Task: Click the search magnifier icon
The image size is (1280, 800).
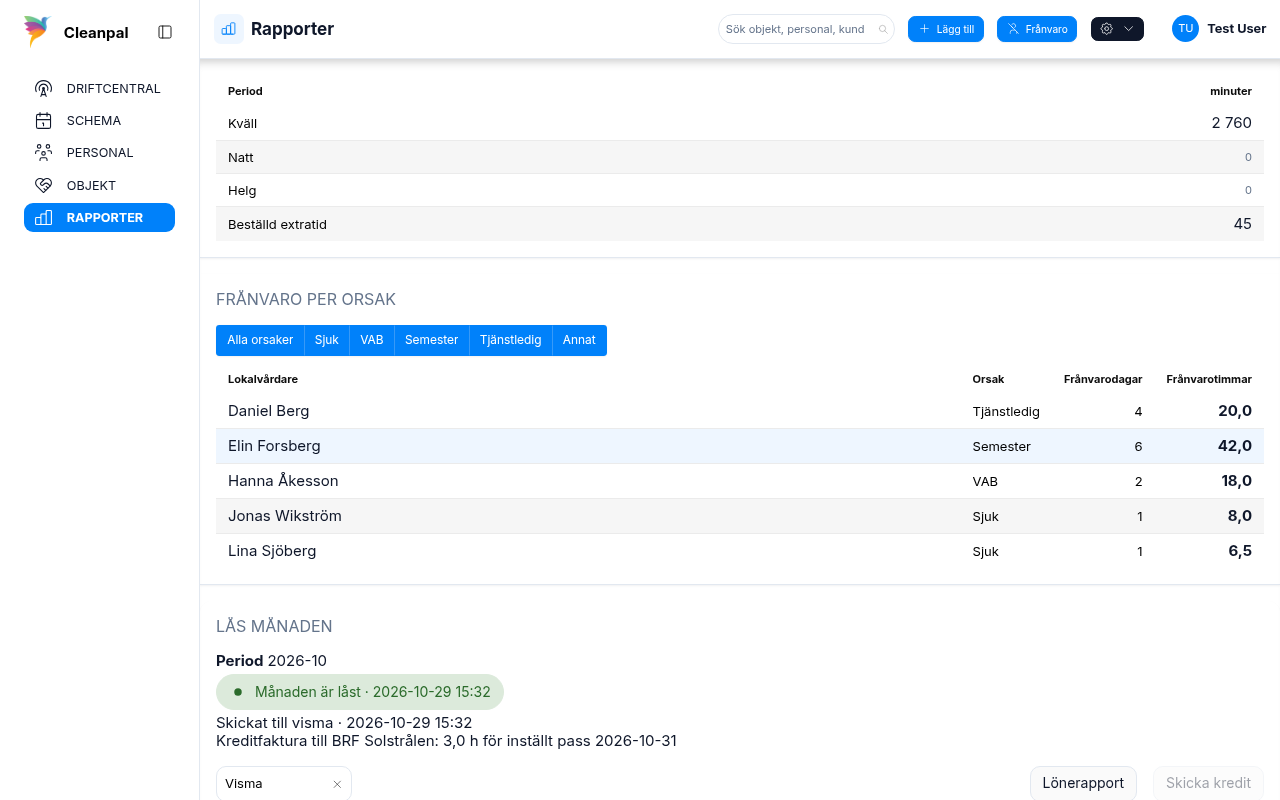Action: (x=883, y=30)
